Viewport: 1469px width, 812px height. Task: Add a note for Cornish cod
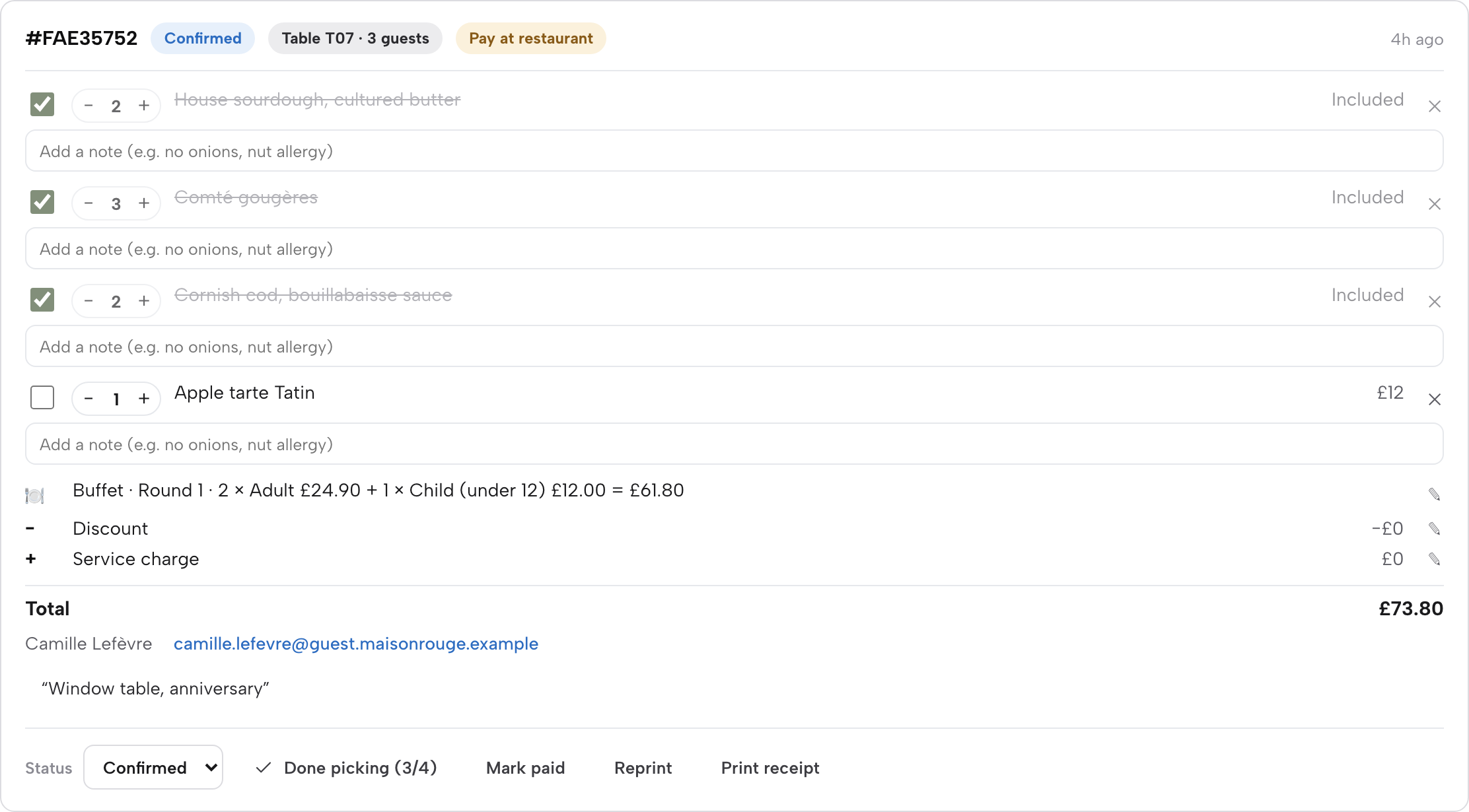(x=734, y=346)
